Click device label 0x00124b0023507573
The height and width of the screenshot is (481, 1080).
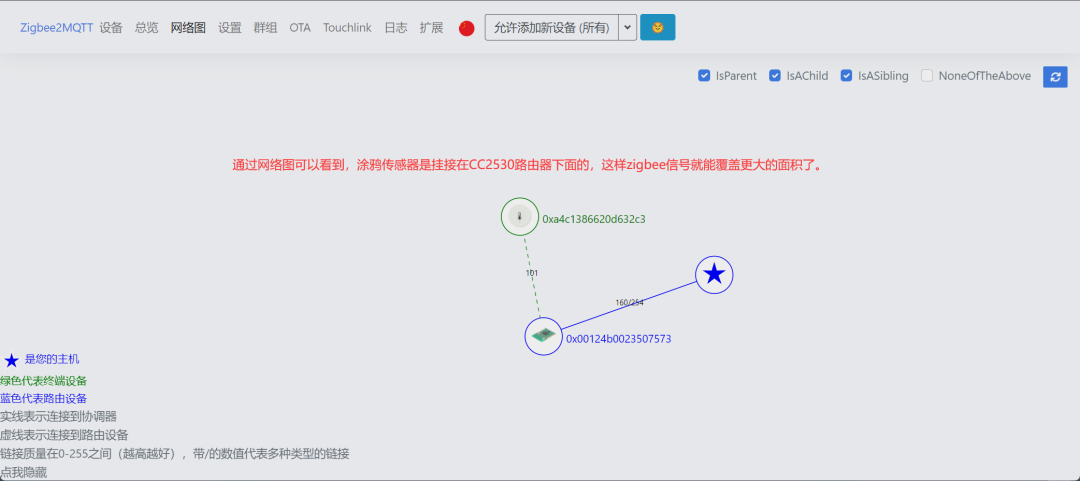pos(619,338)
